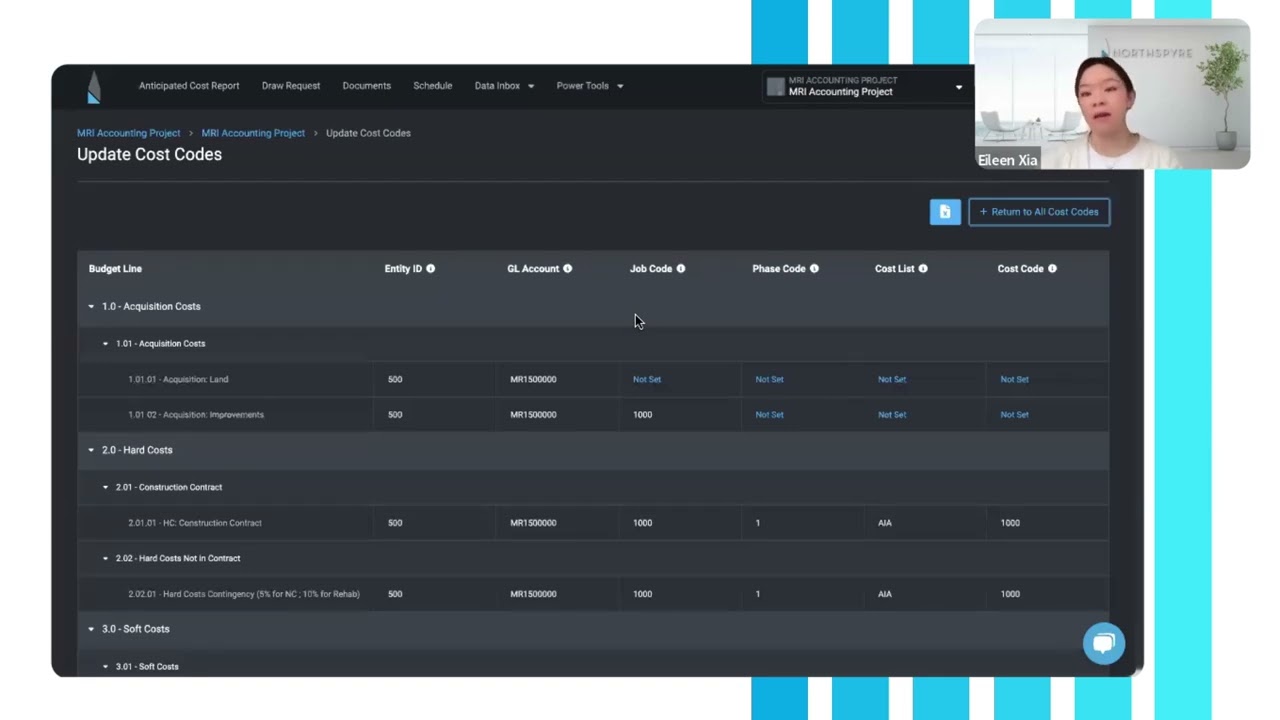Open the chat support bubble icon
The width and height of the screenshot is (1280, 720).
[1104, 644]
